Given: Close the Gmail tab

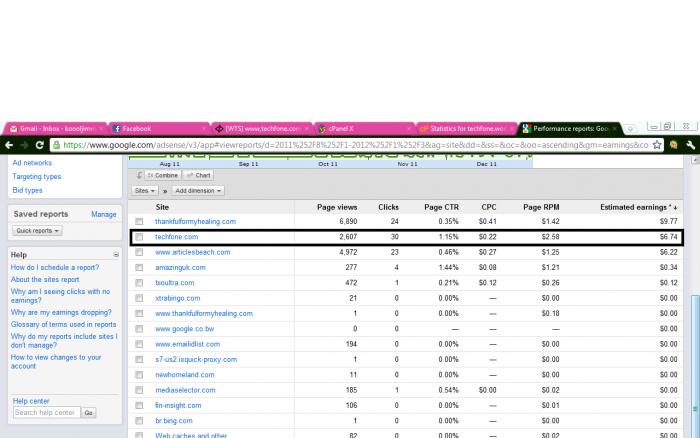Looking at the screenshot, I should point(101,129).
